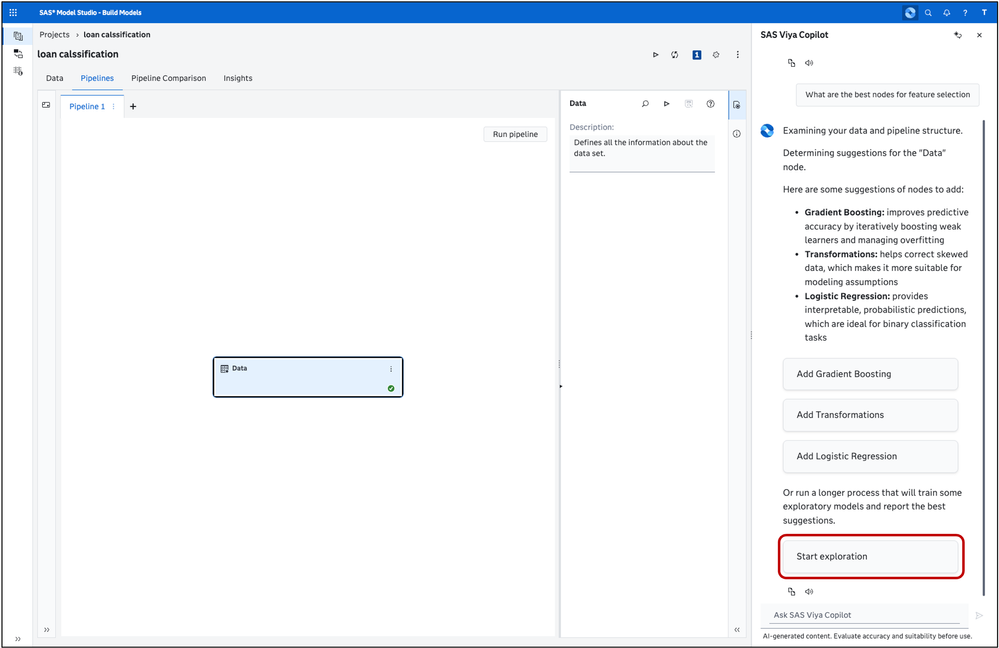Click the Copilot new chat icon

point(958,35)
